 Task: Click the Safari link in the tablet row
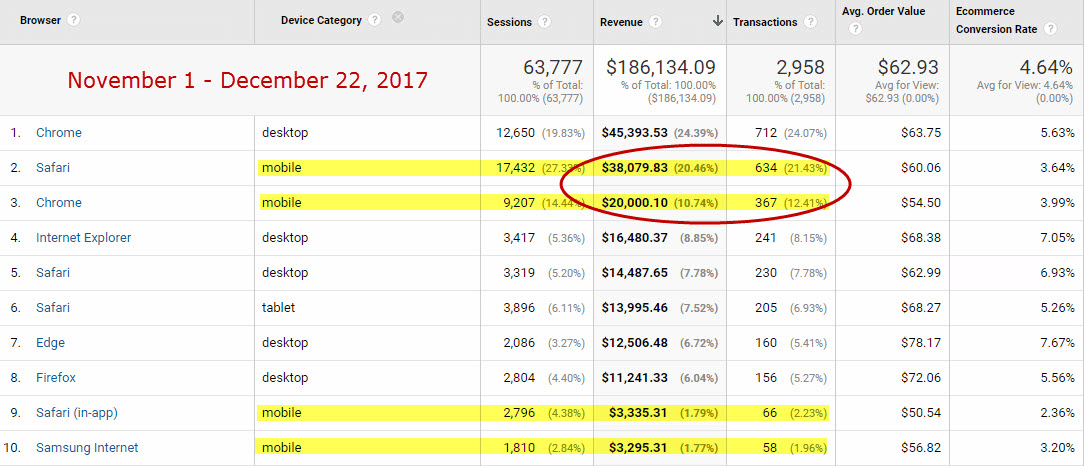54,308
